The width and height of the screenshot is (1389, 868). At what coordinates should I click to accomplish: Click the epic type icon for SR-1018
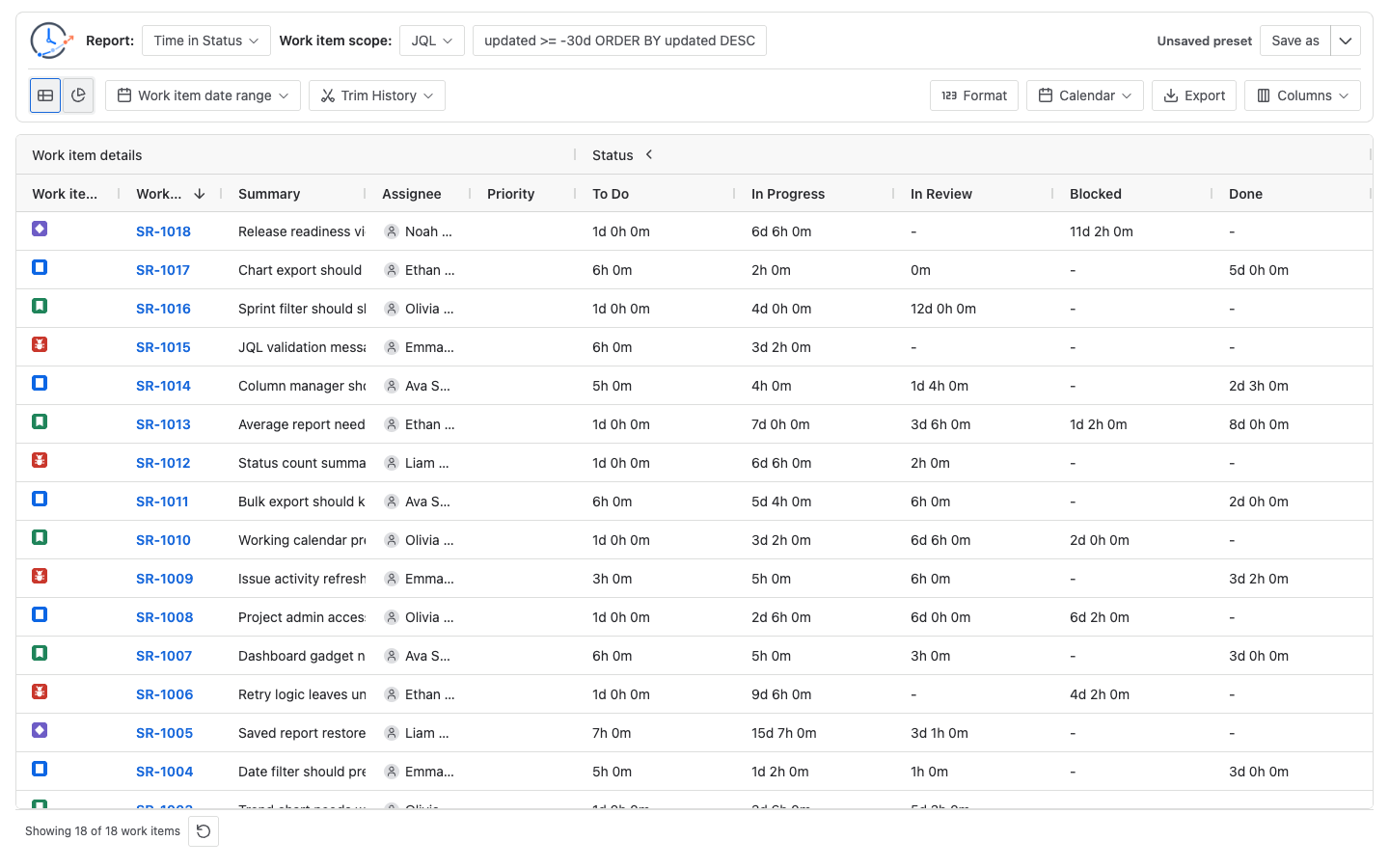tap(40, 229)
